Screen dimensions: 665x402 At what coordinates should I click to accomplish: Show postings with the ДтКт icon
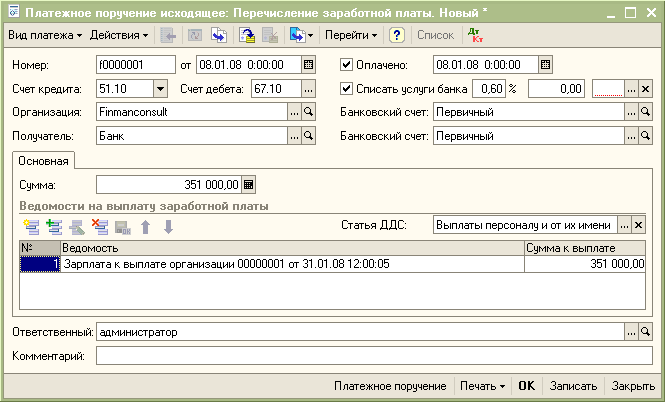pos(475,36)
